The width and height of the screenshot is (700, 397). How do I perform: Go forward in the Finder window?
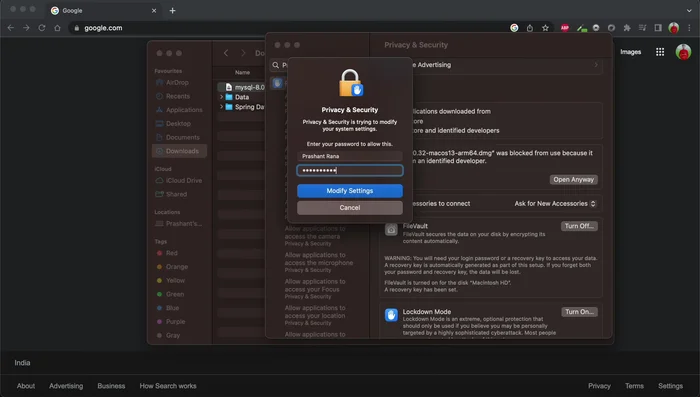coord(243,53)
